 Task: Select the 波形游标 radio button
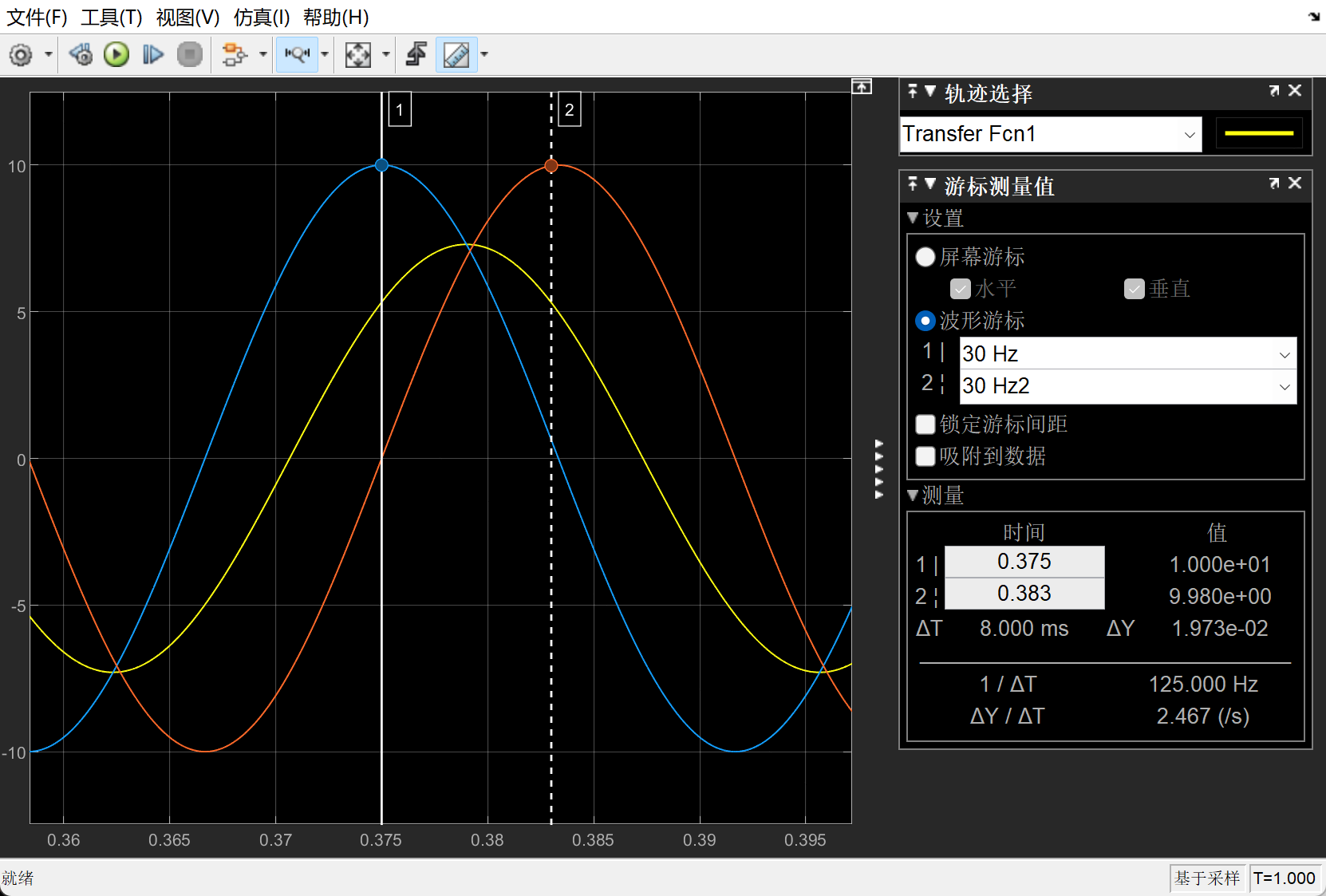pos(925,321)
